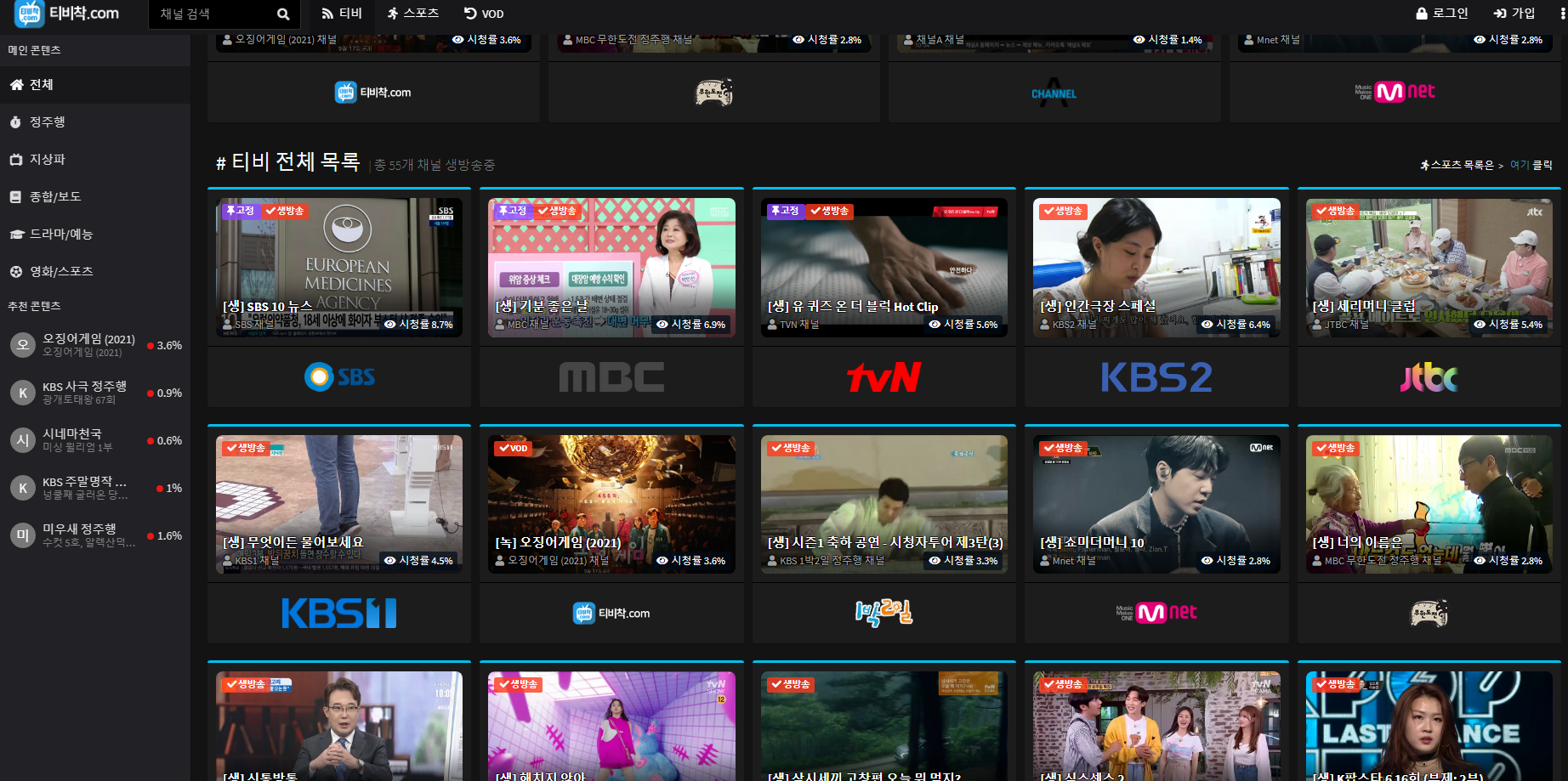Open the 티비 menu
Viewport: 1568px width, 781px height.
pyautogui.click(x=342, y=14)
